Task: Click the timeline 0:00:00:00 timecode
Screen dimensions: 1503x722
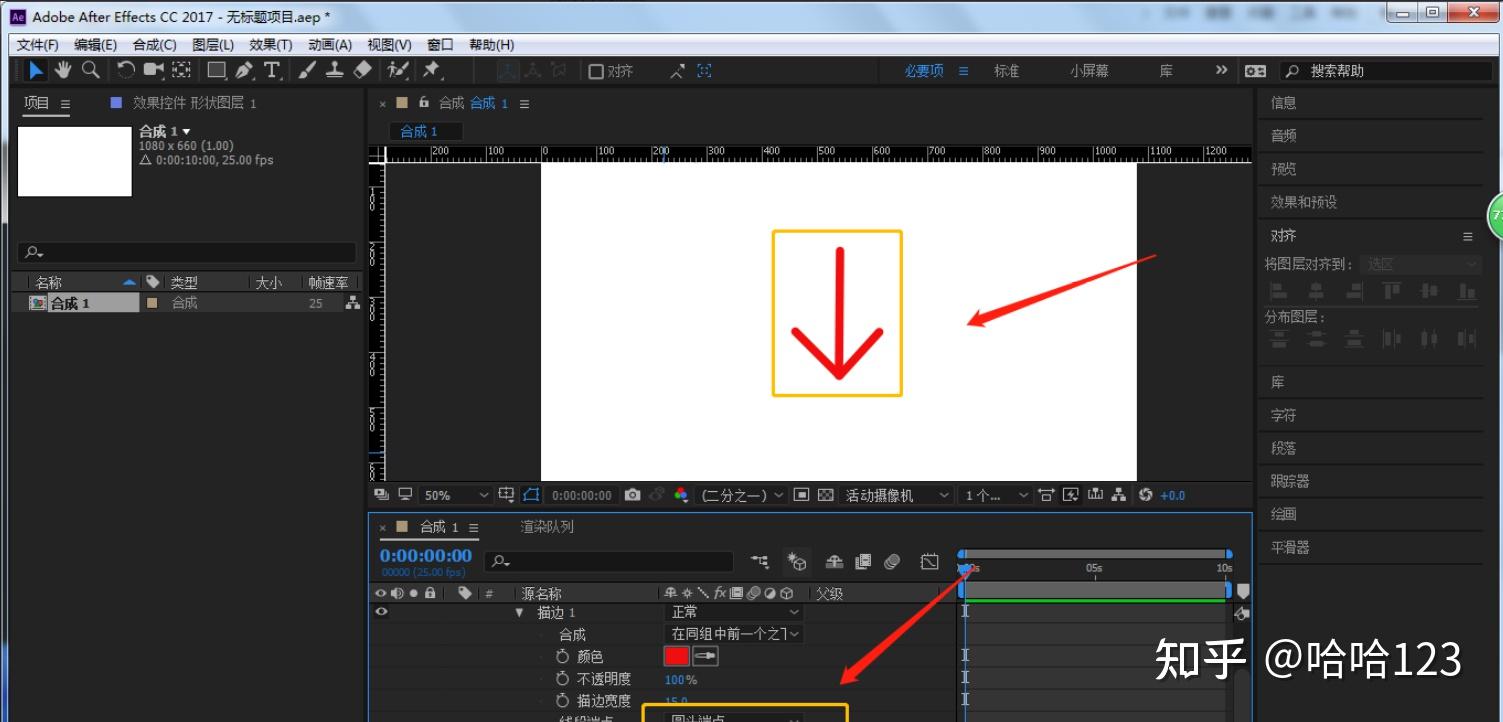Action: tap(425, 556)
